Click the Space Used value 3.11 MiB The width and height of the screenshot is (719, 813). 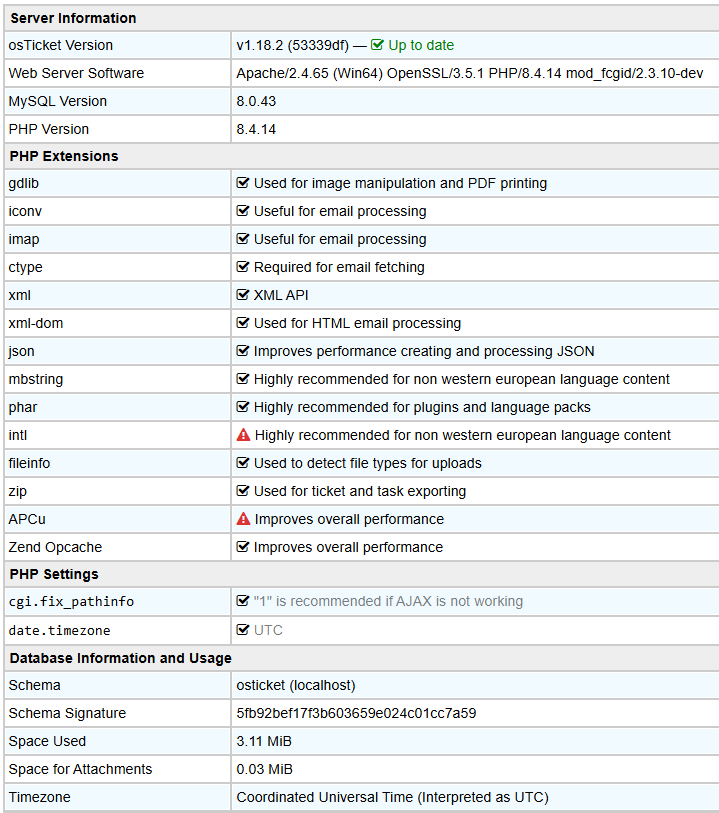(264, 741)
